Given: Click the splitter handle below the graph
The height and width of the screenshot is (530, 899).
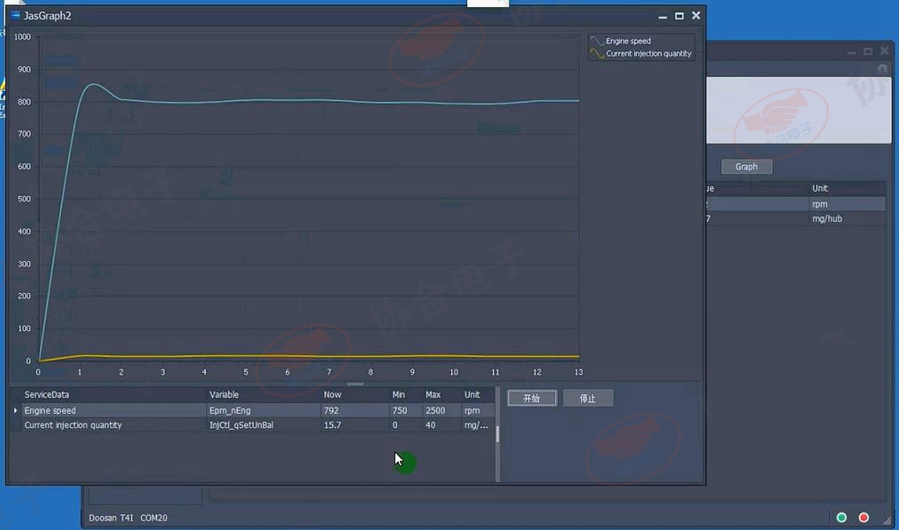Looking at the screenshot, I should pyautogui.click(x=355, y=384).
